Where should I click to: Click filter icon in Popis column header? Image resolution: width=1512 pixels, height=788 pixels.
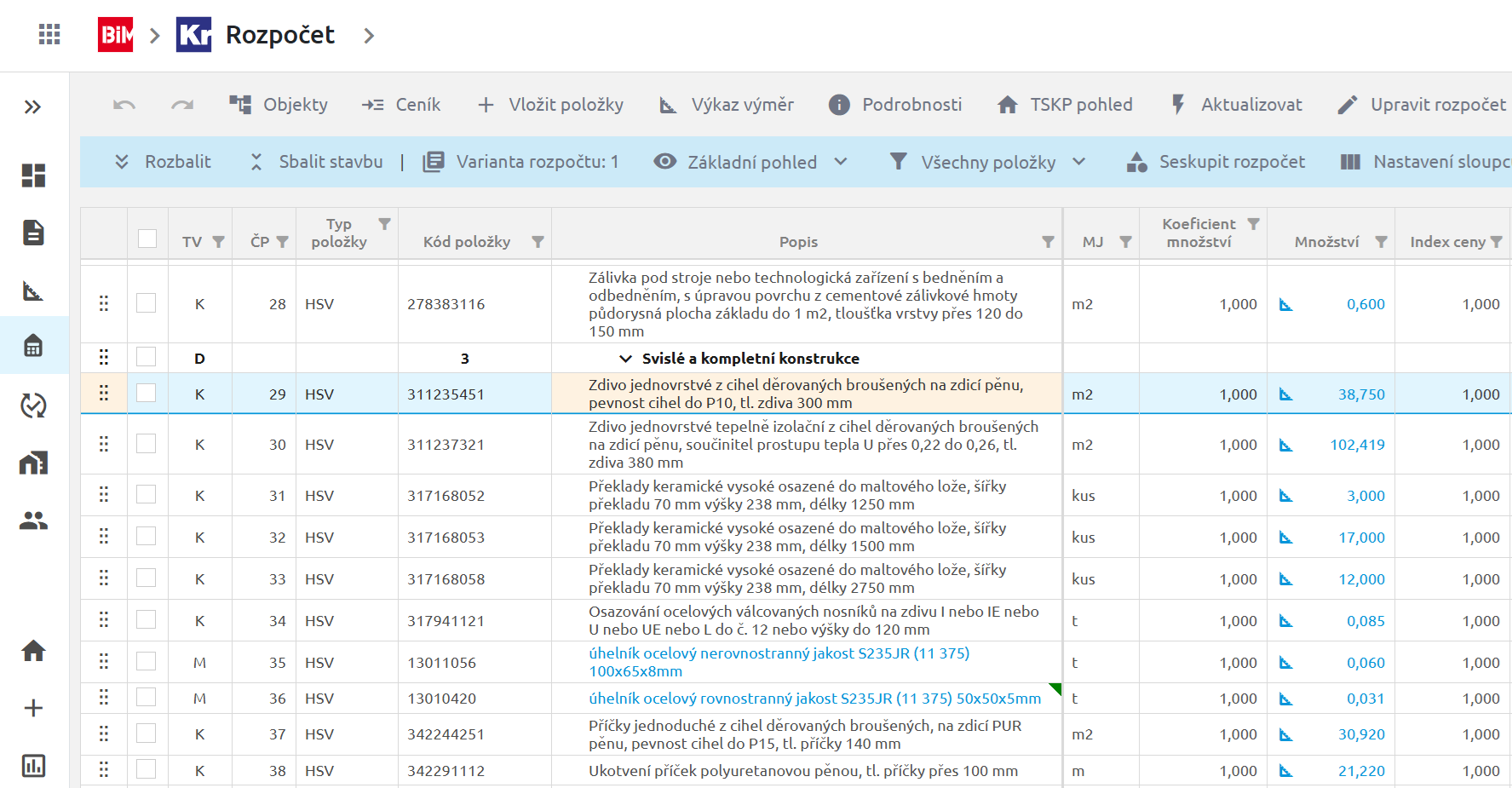coord(1048,242)
